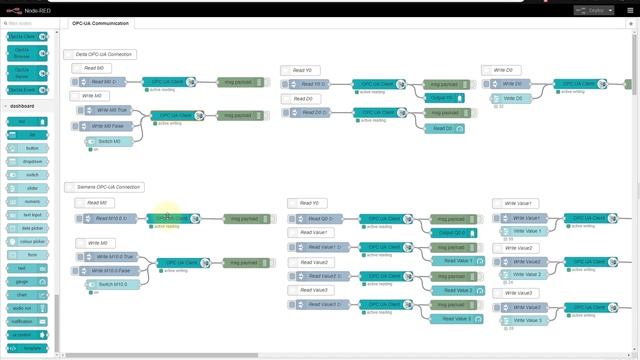
Task: Toggle debug node wired to Read value1 flow
Action: click(x=480, y=247)
